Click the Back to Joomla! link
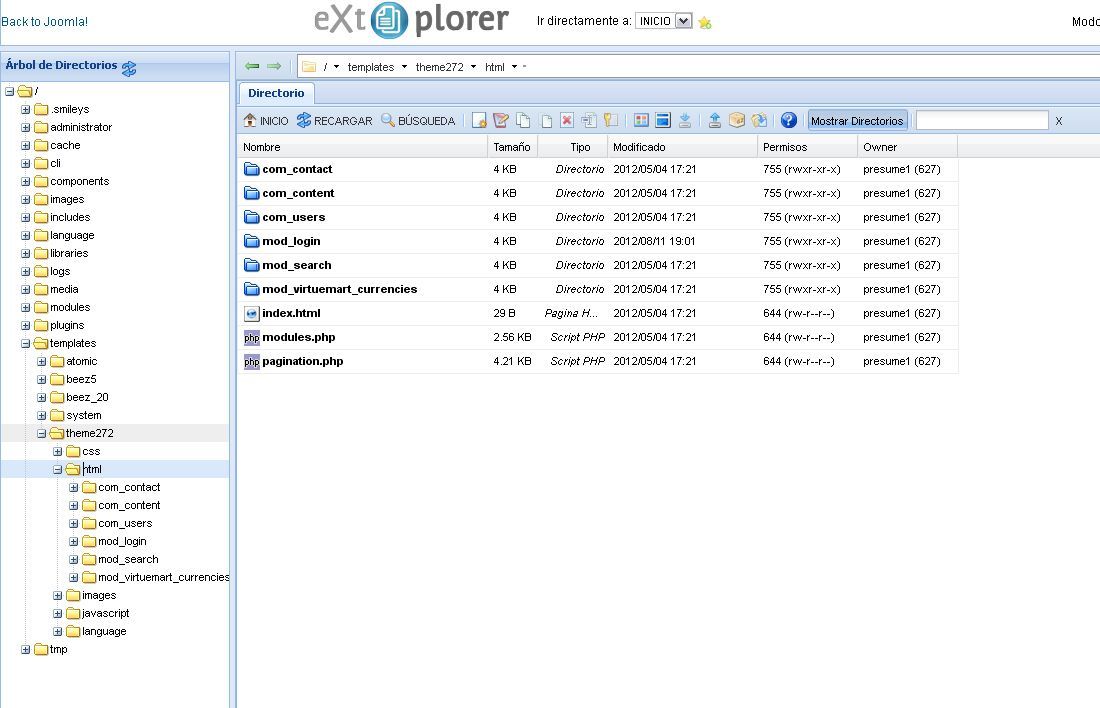This screenshot has width=1100, height=708. click(44, 22)
